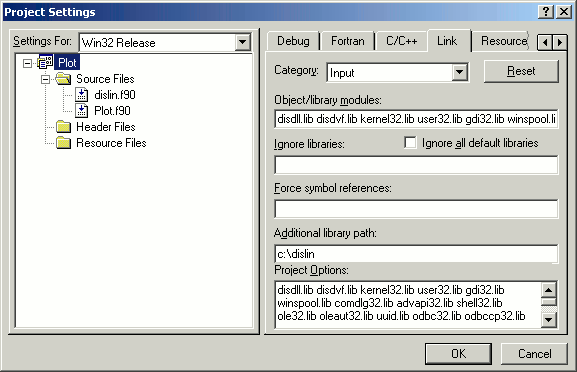Enable Ignore all default libraries checkbox
577x372 pixels.
pyautogui.click(x=410, y=142)
